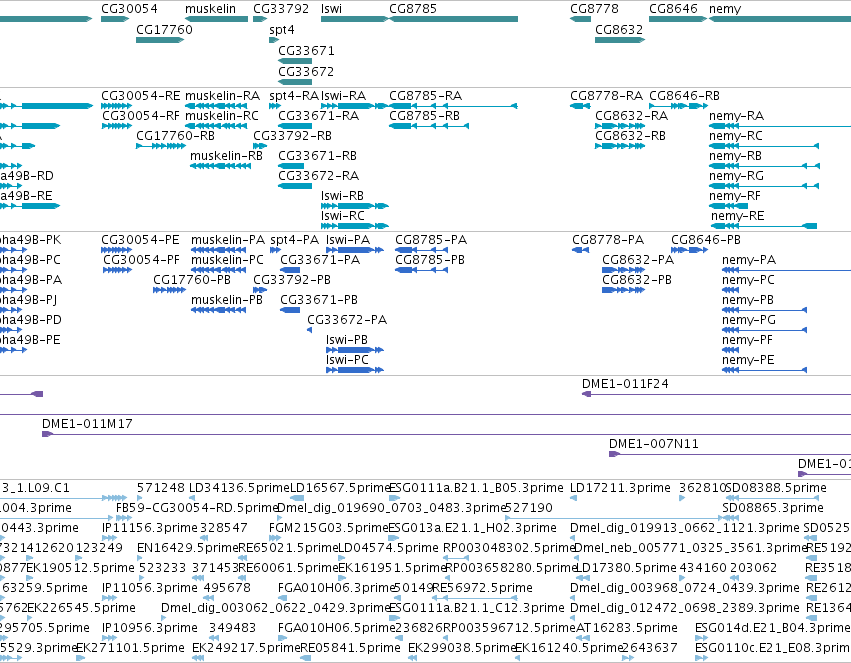The image size is (851, 663).
Task: Click the spt4 gene label
Action: 281,30
